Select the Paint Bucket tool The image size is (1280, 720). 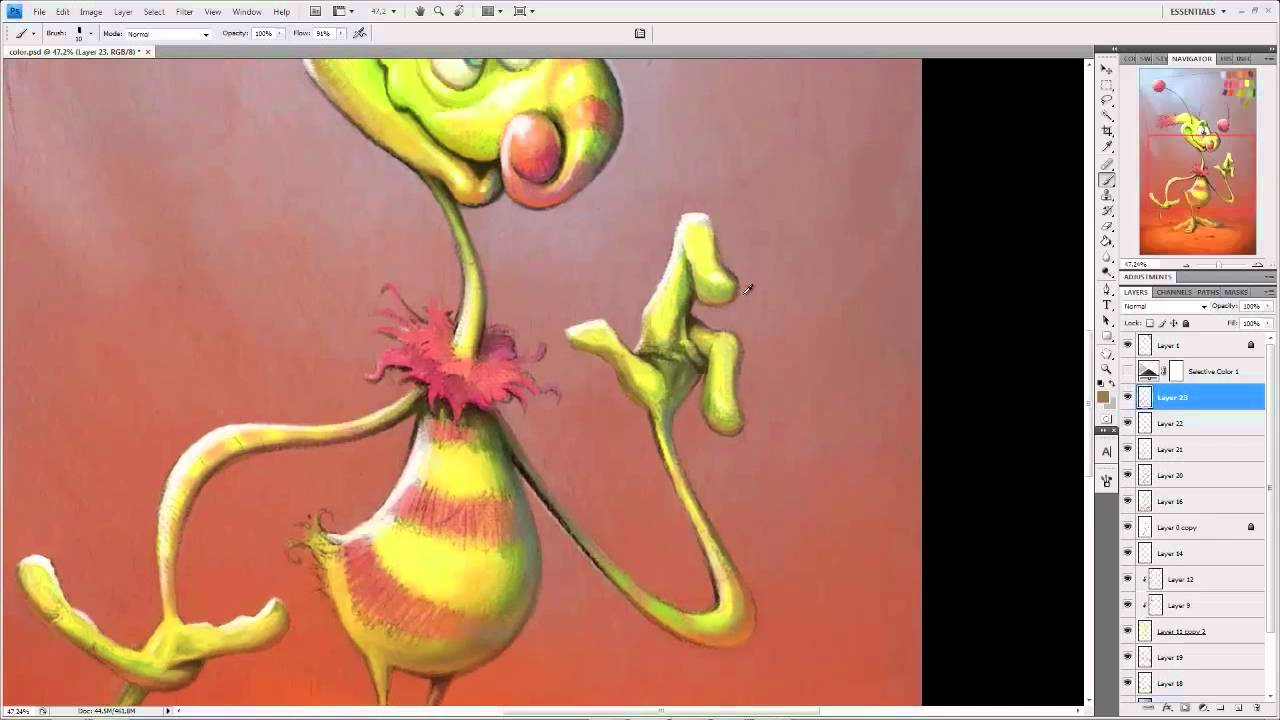(1107, 241)
